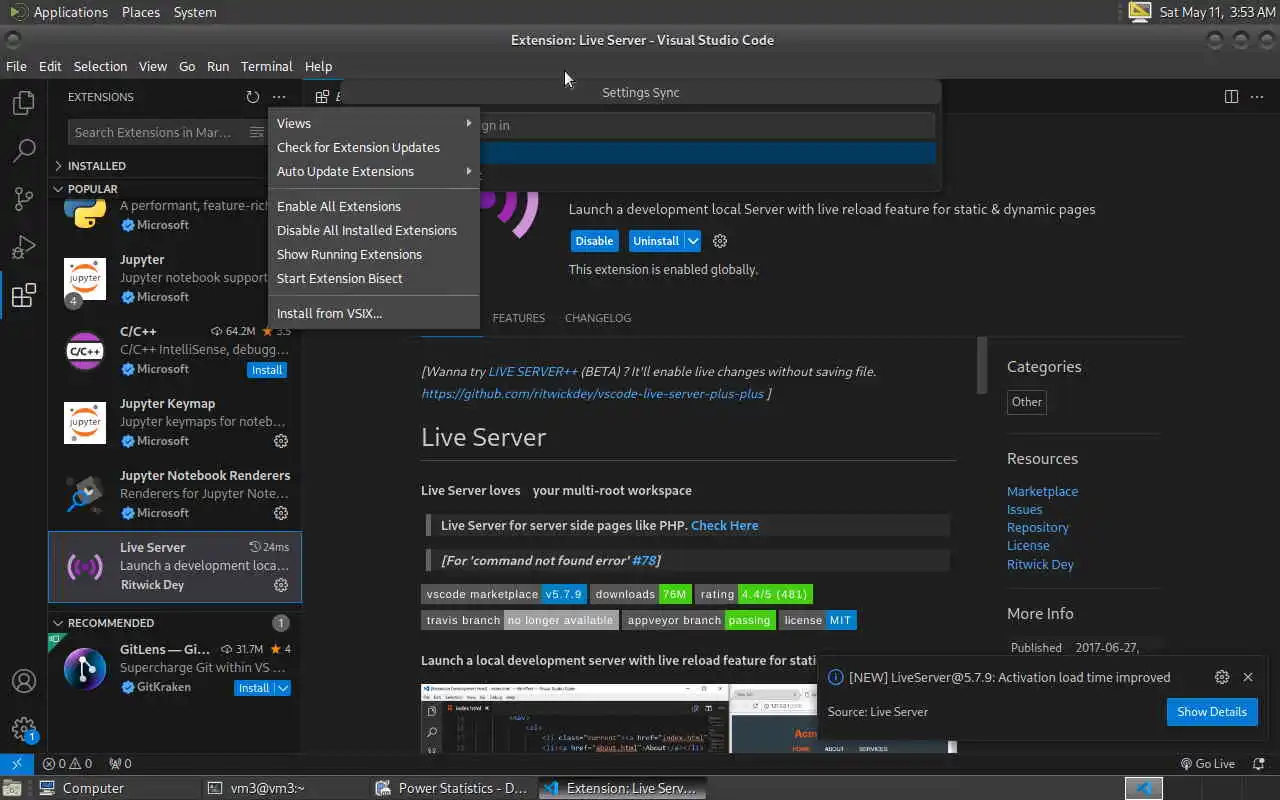Open the Run and Debug view
1280x800 pixels.
(x=24, y=247)
